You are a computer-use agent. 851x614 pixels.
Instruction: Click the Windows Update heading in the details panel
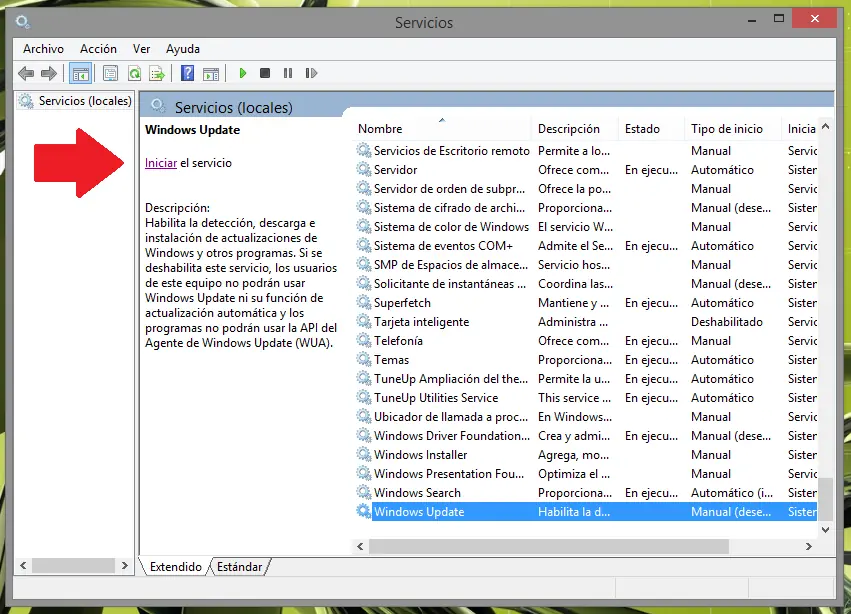tap(192, 130)
